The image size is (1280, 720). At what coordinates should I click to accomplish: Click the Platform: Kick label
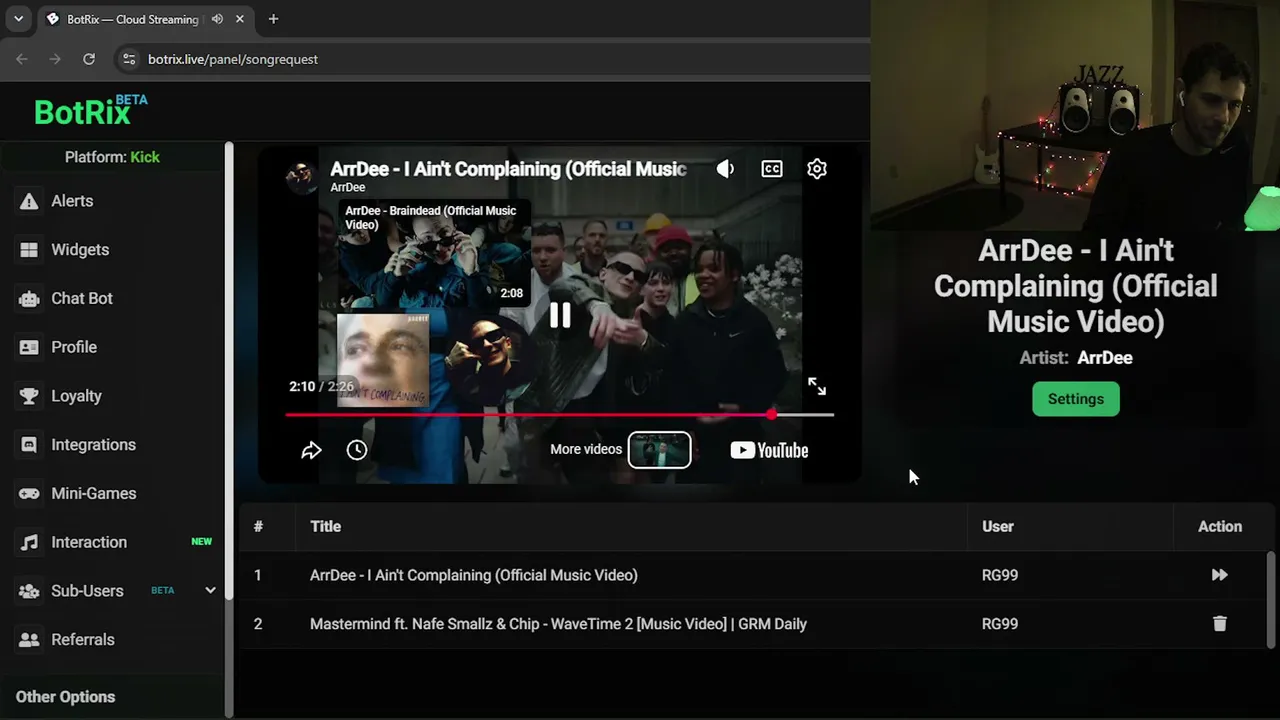pos(112,157)
